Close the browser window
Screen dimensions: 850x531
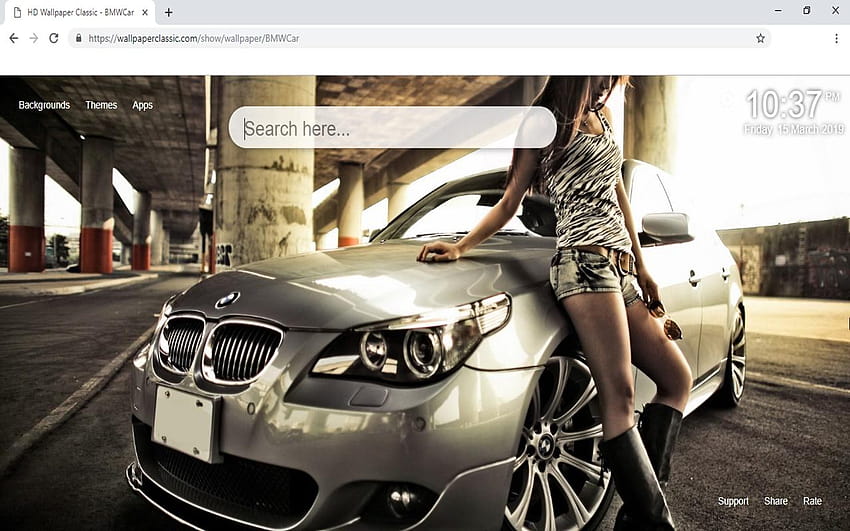[x=835, y=10]
